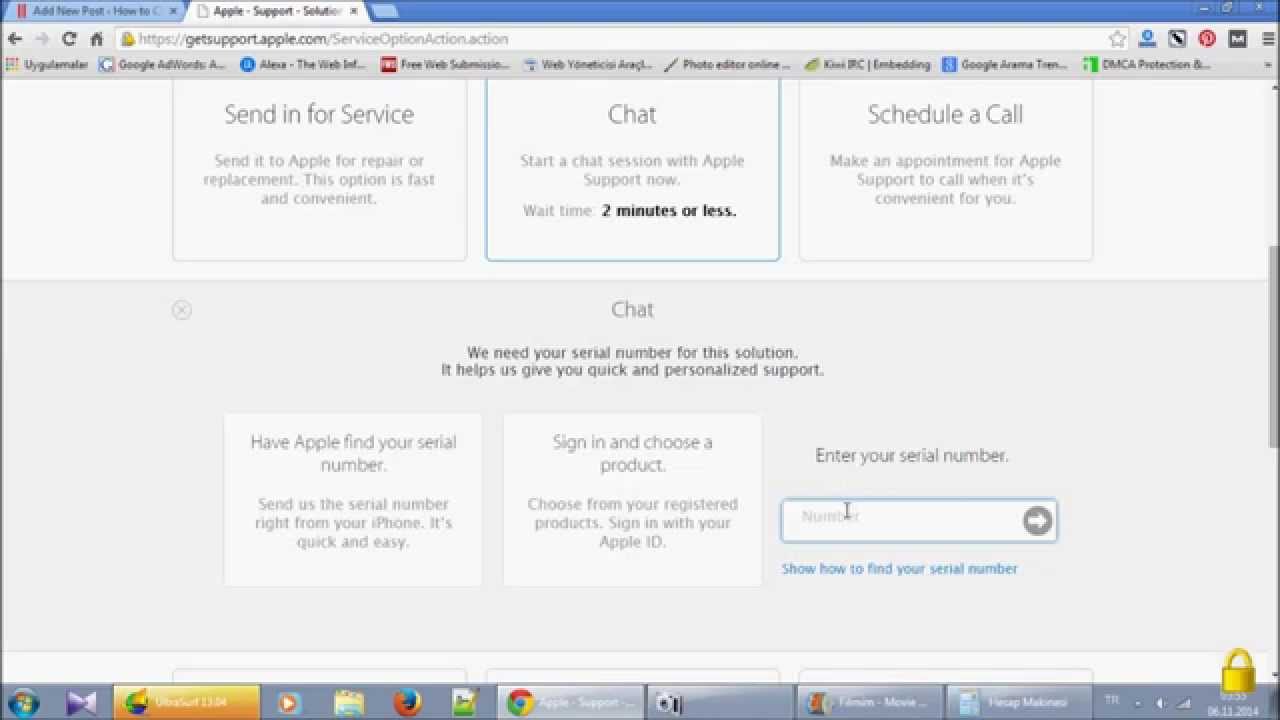Switch to UltraSurf 13.04 taskbar window
This screenshot has height=720, width=1280.
tap(187, 703)
